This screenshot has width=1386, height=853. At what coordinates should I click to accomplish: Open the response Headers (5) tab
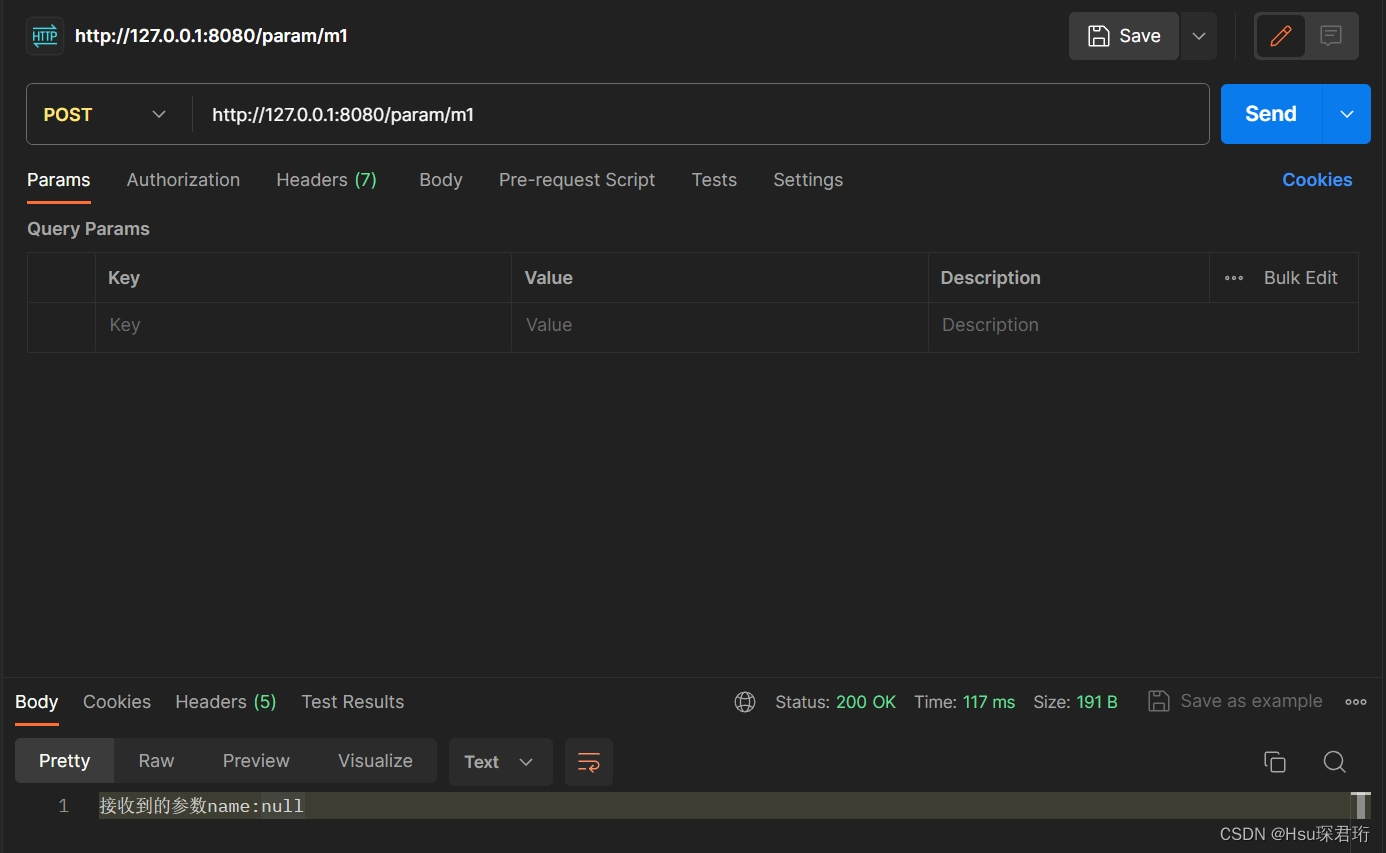pos(226,702)
